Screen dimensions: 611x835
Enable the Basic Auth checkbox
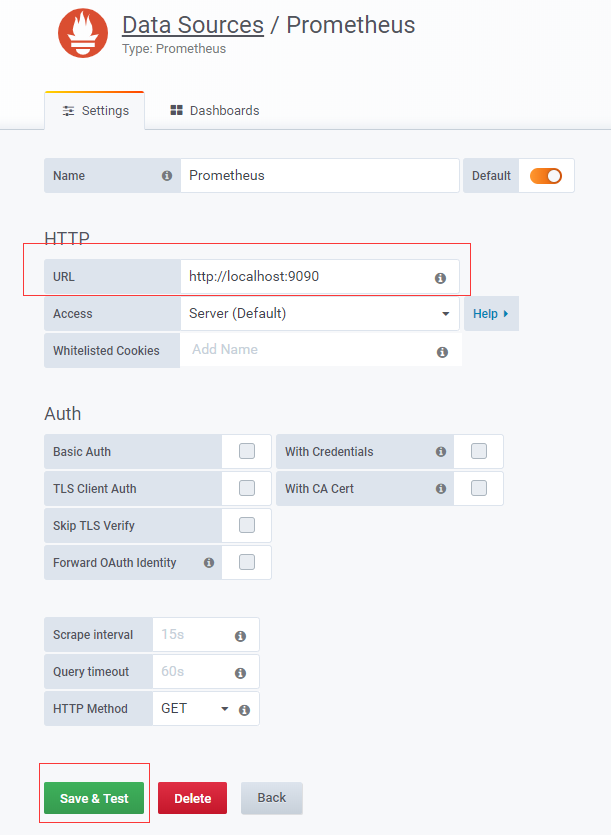click(247, 451)
